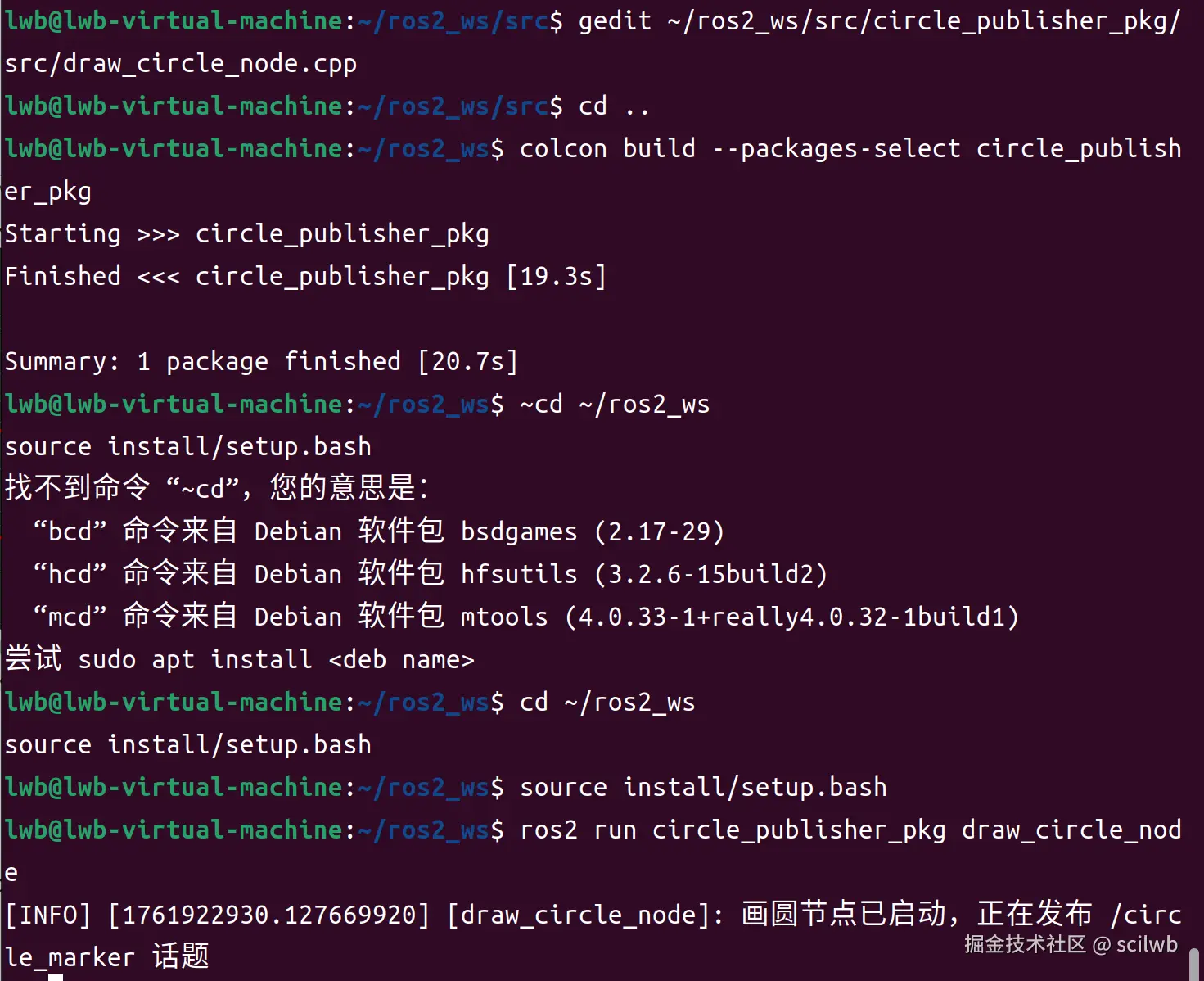Click the 'Starting >>> circle_publisher_pkg' output line
The height and width of the screenshot is (981, 1204).
coord(246,234)
